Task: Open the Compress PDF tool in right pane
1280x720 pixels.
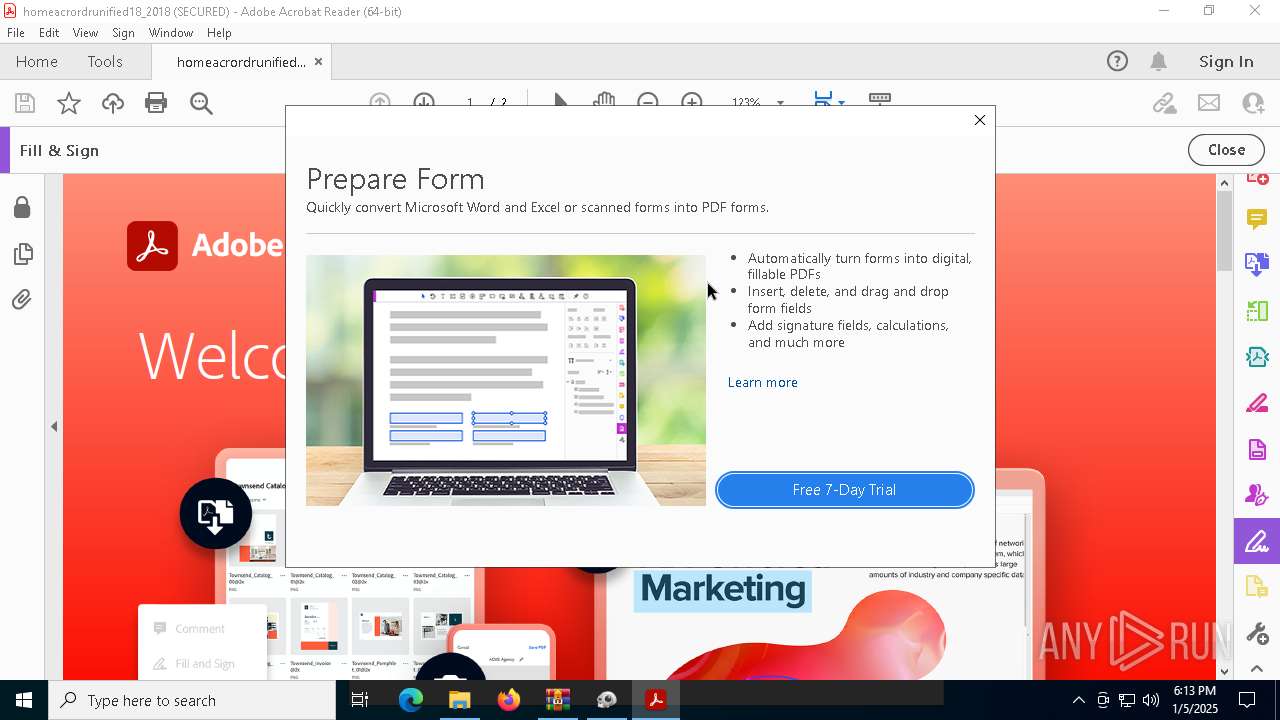Action: point(1257,357)
